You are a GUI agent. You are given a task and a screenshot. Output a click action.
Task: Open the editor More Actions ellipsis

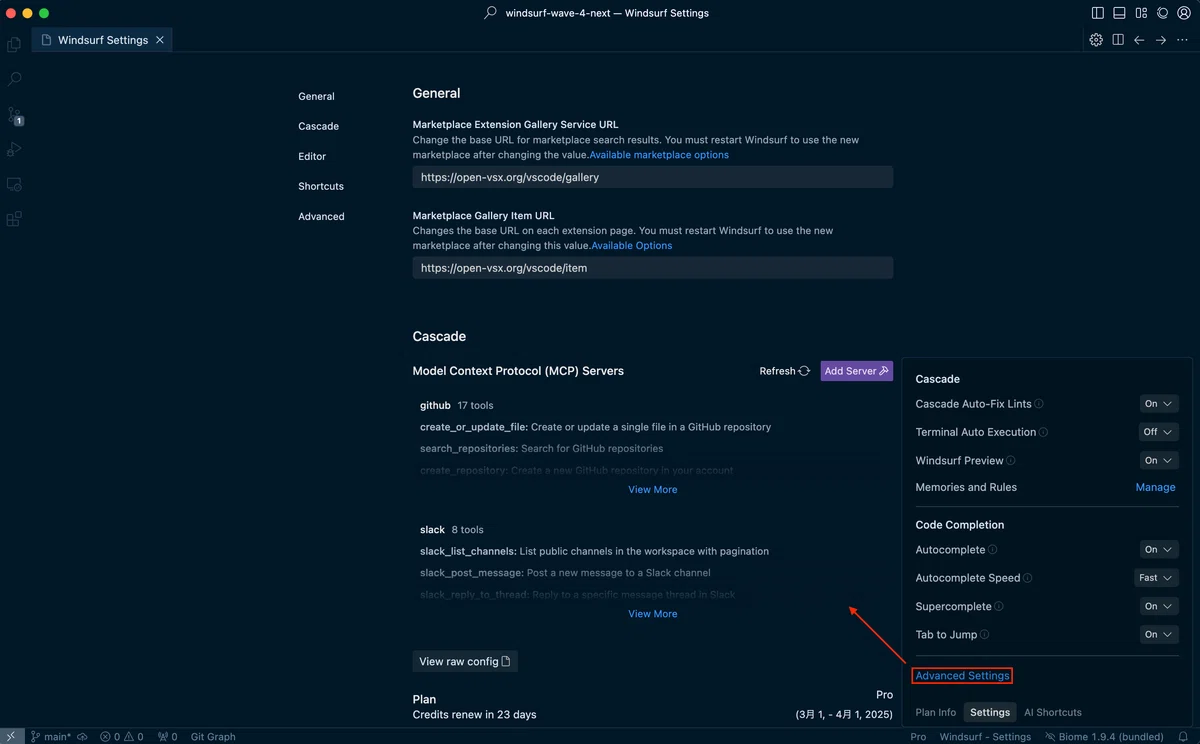(1183, 40)
